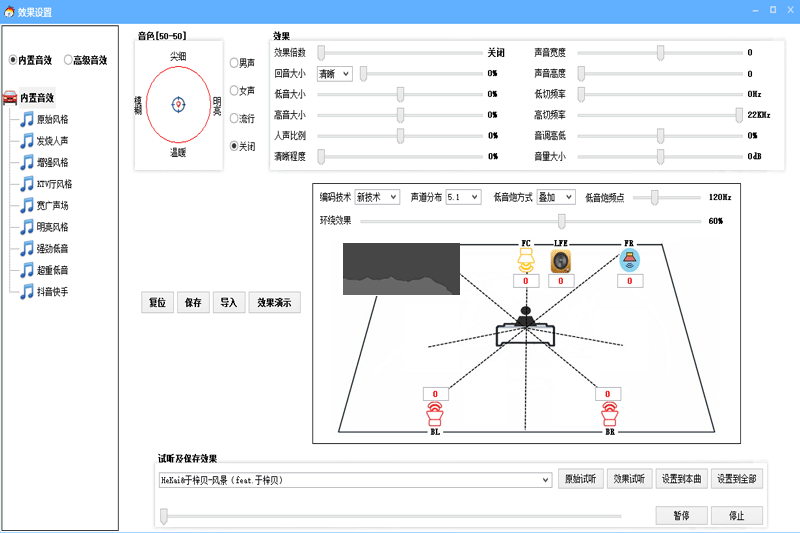Click the 声音宽度 slider handle
The height and width of the screenshot is (533, 800).
click(660, 53)
